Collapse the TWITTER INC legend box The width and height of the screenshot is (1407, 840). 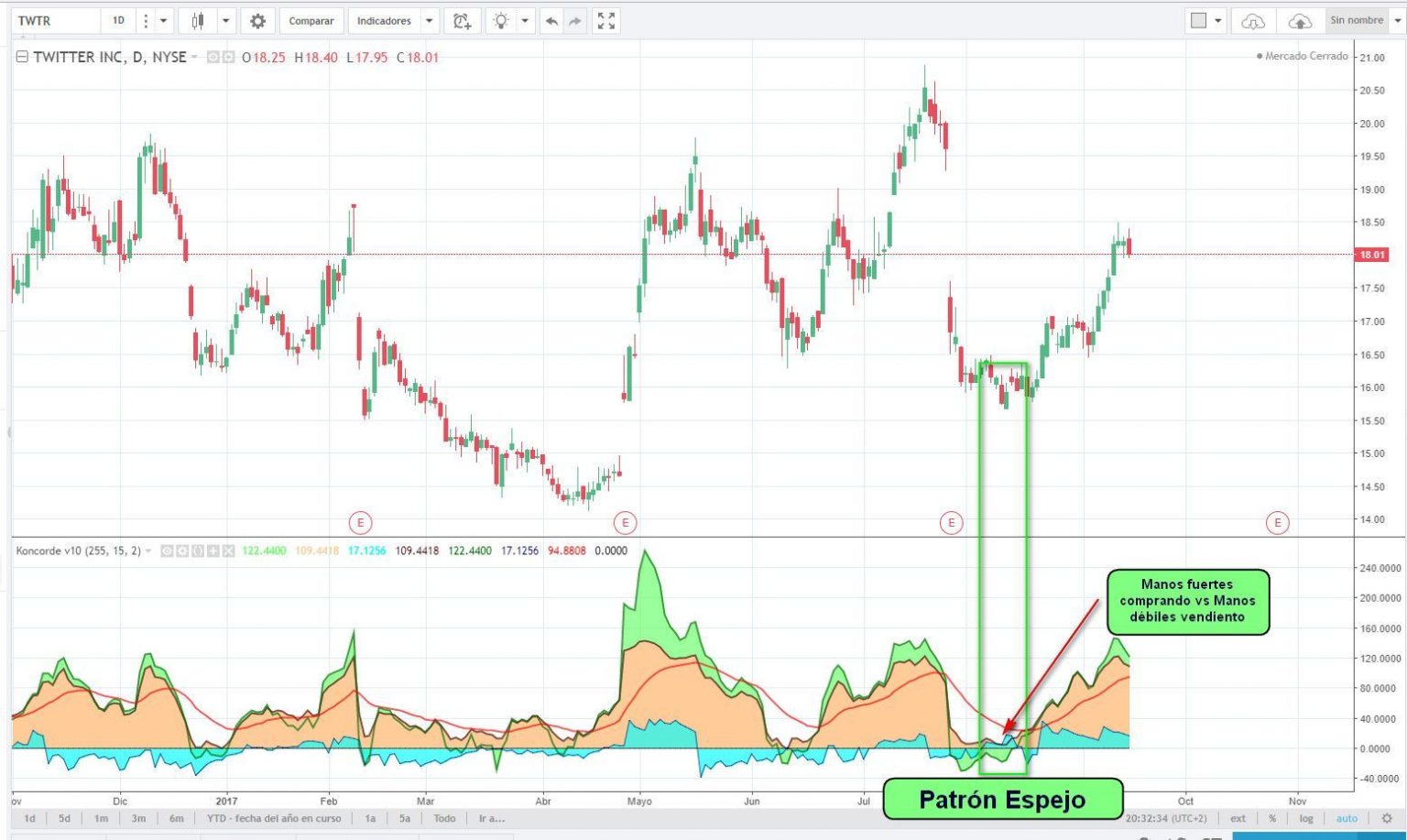coord(22,57)
